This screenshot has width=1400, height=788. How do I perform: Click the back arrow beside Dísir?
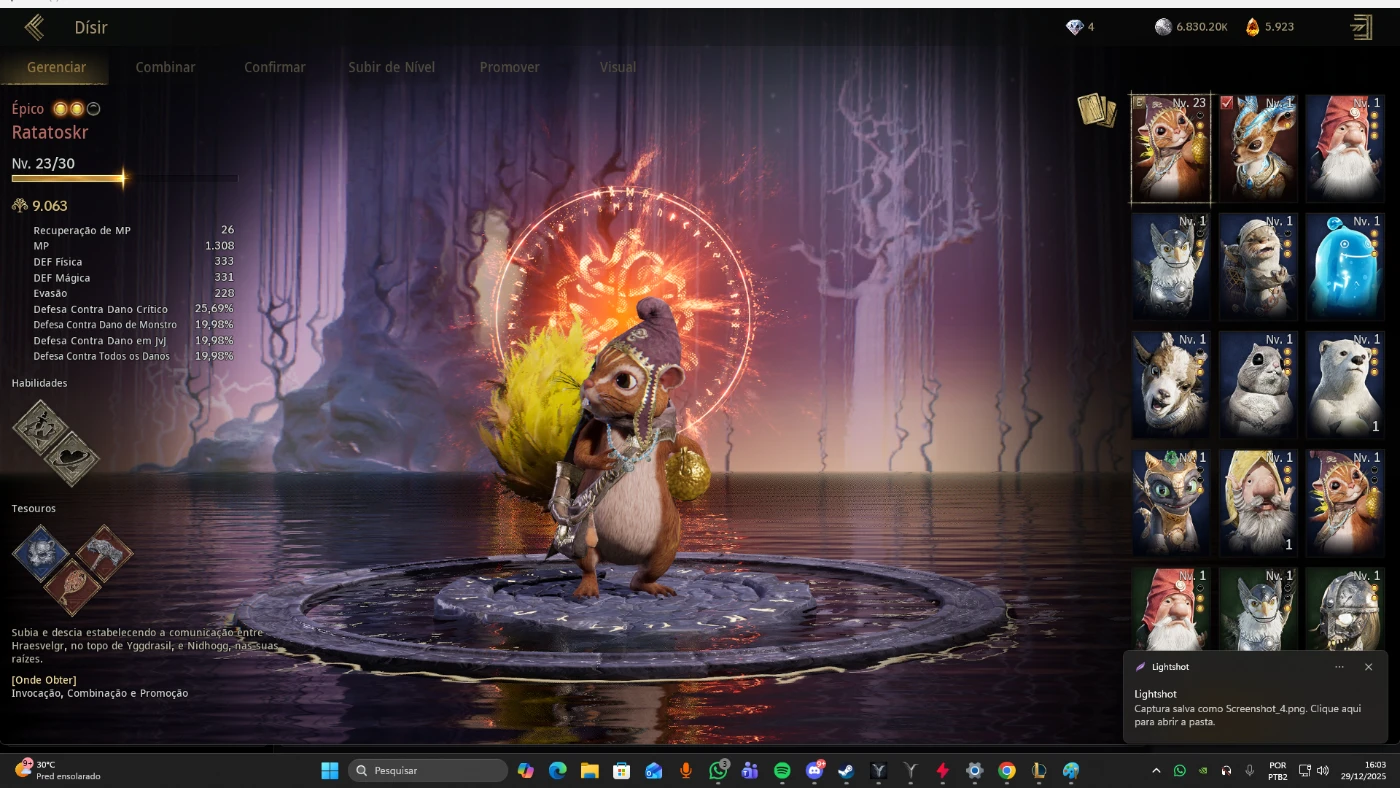pos(34,27)
